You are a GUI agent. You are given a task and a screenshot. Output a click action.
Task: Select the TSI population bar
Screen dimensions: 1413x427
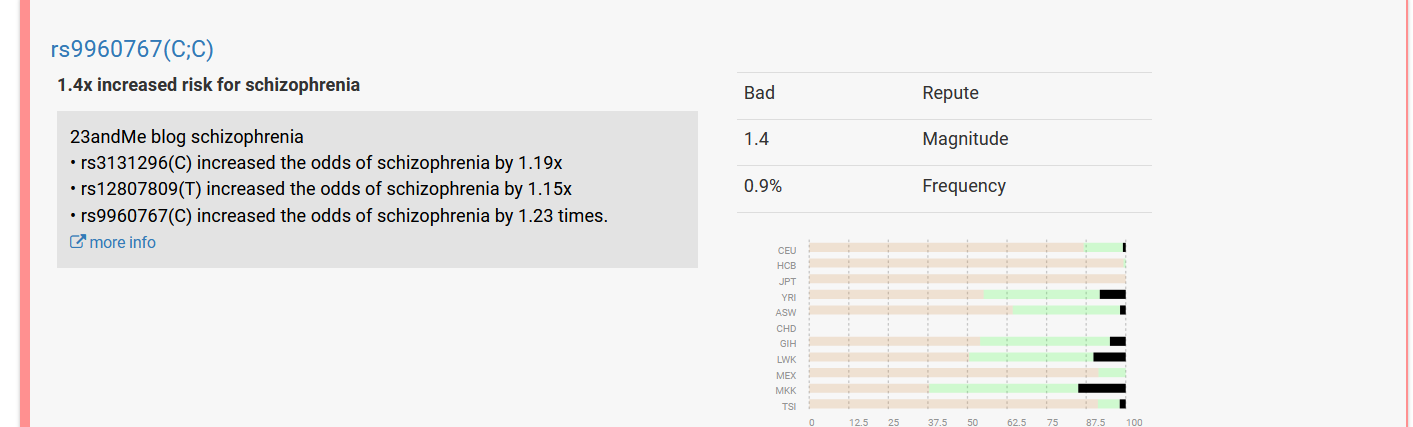(967, 404)
